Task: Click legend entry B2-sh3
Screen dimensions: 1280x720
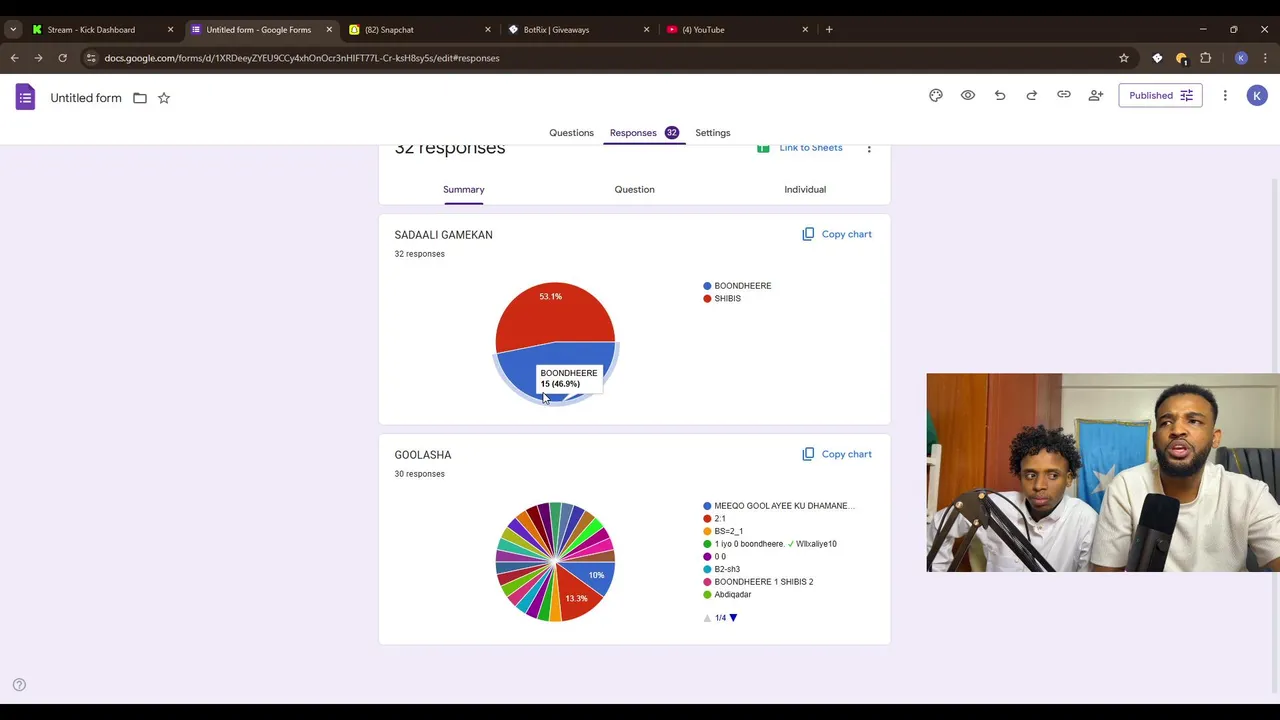Action: pos(727,569)
